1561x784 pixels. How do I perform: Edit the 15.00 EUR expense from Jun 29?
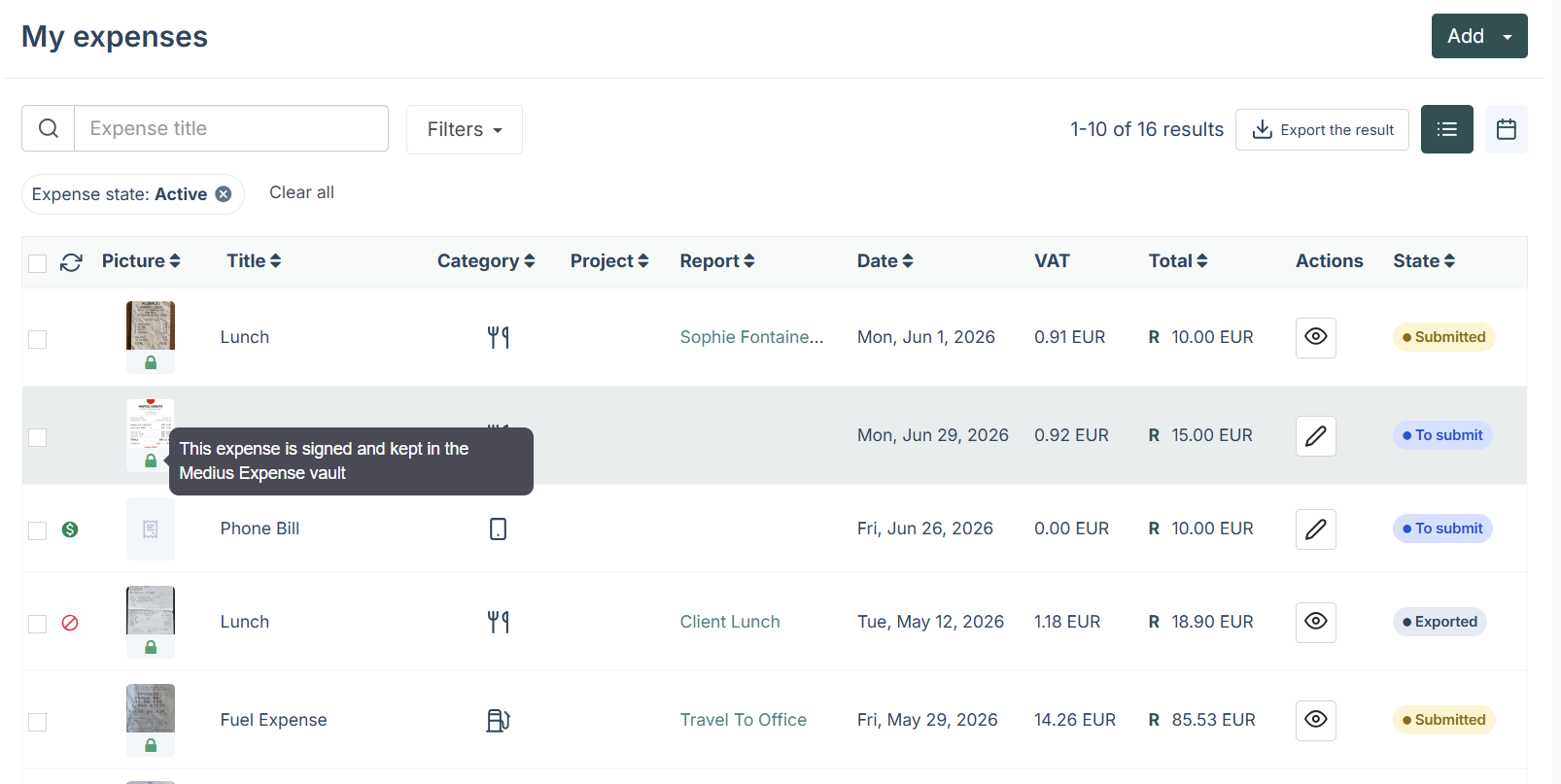coord(1316,436)
